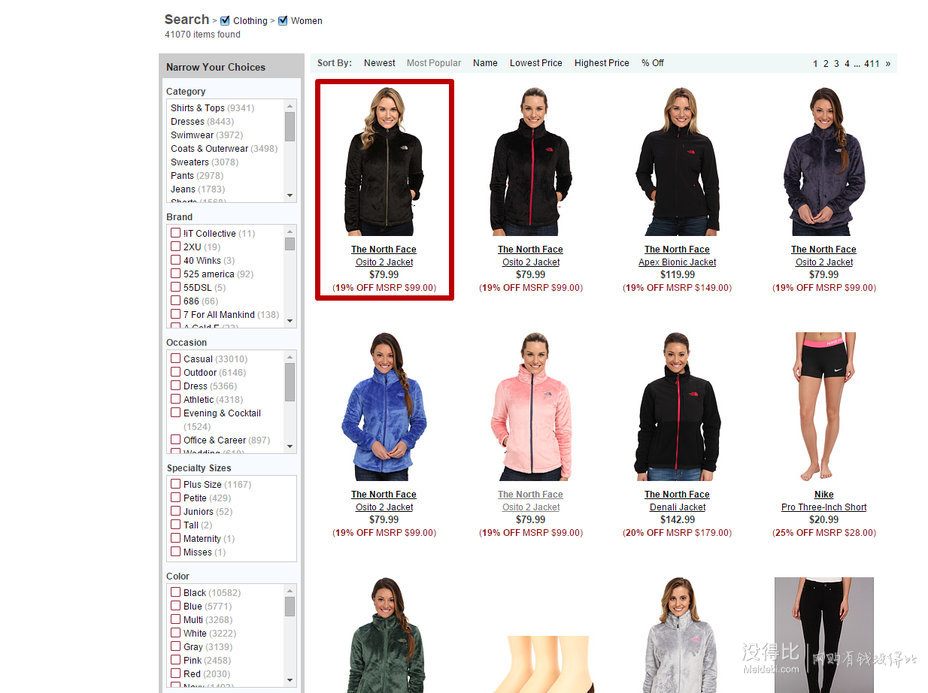This screenshot has width=928, height=693.
Task: Select the Outdoor occasion checkbox
Action: 176,372
